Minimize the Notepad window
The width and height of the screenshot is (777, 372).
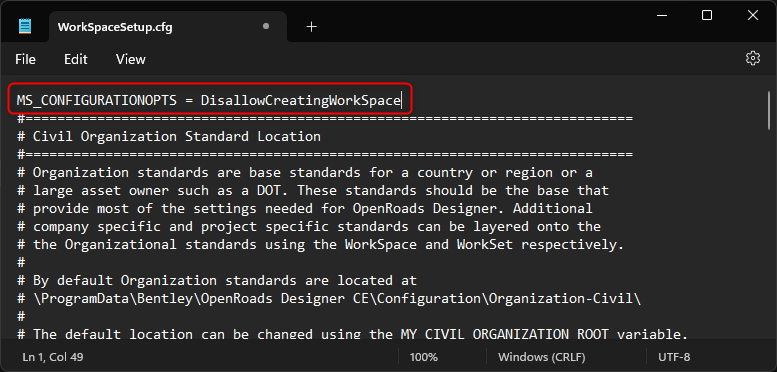(x=662, y=15)
